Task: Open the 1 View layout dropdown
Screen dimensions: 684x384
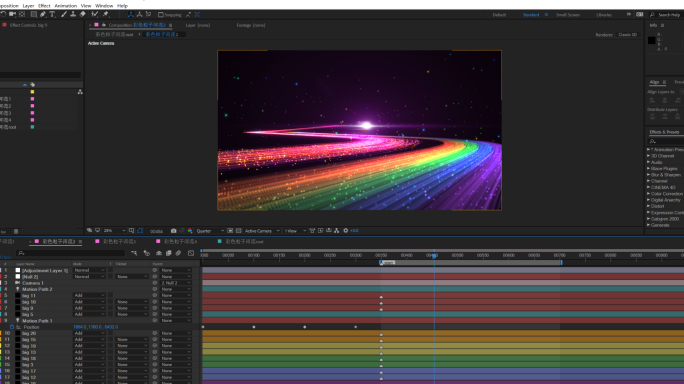Action: pyautogui.click(x=295, y=230)
